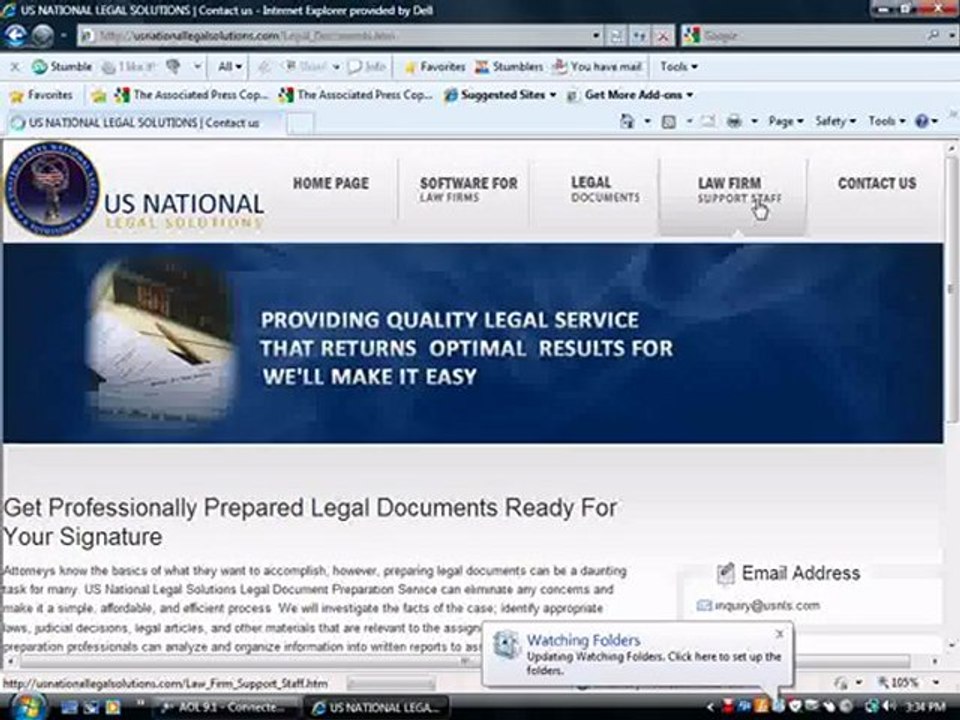Click the search magnifier in the Google box
The height and width of the screenshot is (720, 960).
point(933,36)
